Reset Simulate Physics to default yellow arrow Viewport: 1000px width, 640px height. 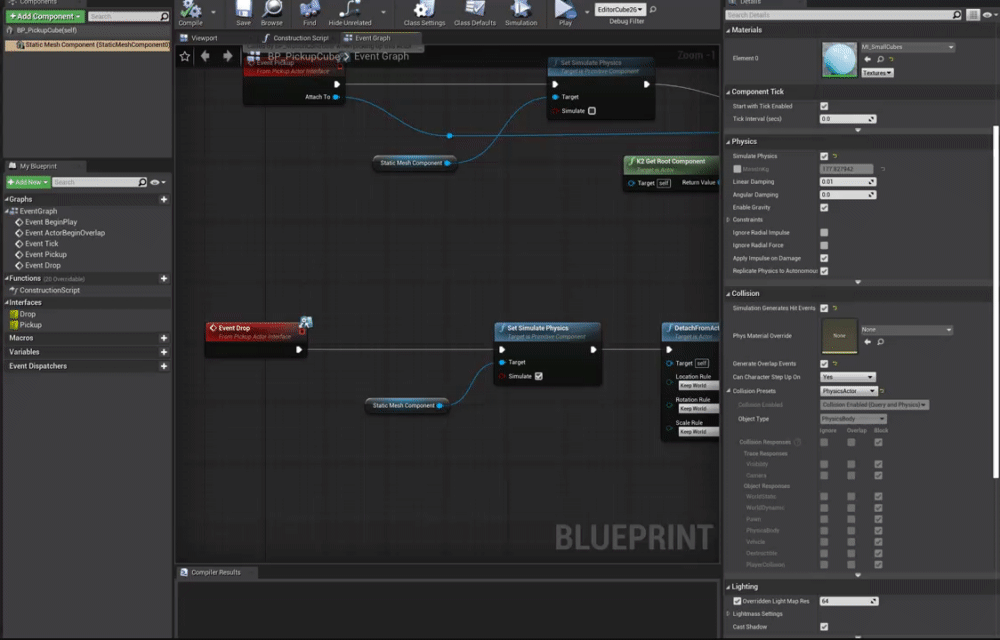click(x=835, y=156)
